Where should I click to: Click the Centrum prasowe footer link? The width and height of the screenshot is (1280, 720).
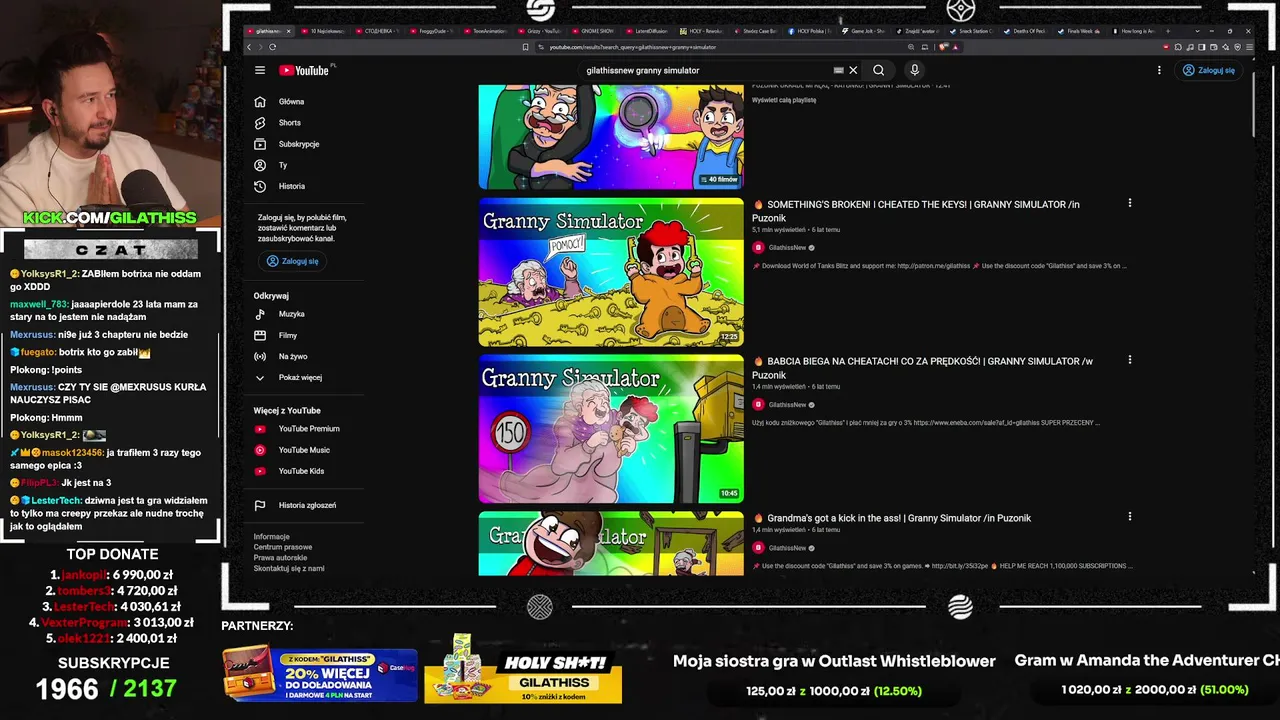(283, 547)
